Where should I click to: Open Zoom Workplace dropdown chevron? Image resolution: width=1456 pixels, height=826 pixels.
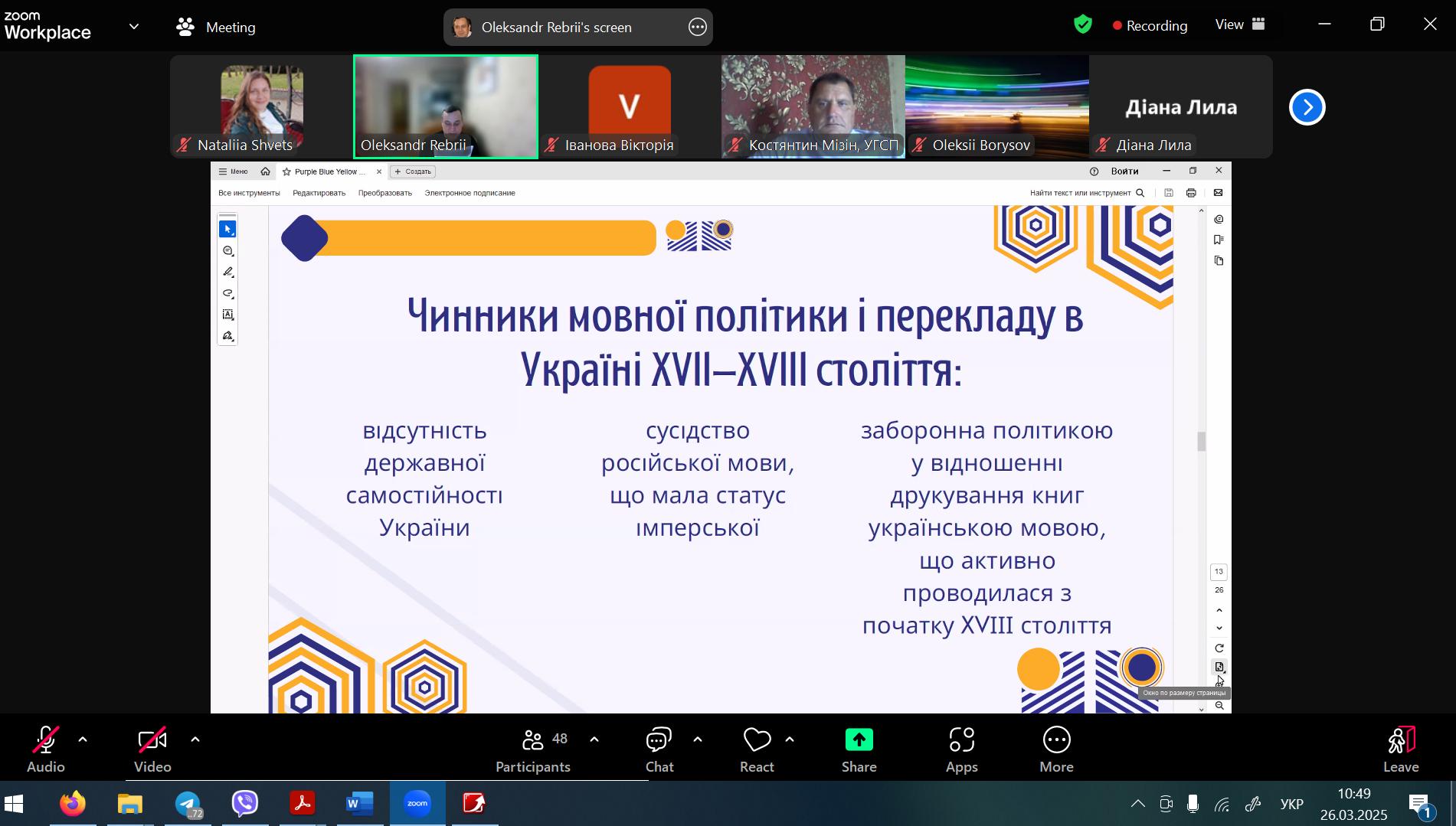pos(134,27)
